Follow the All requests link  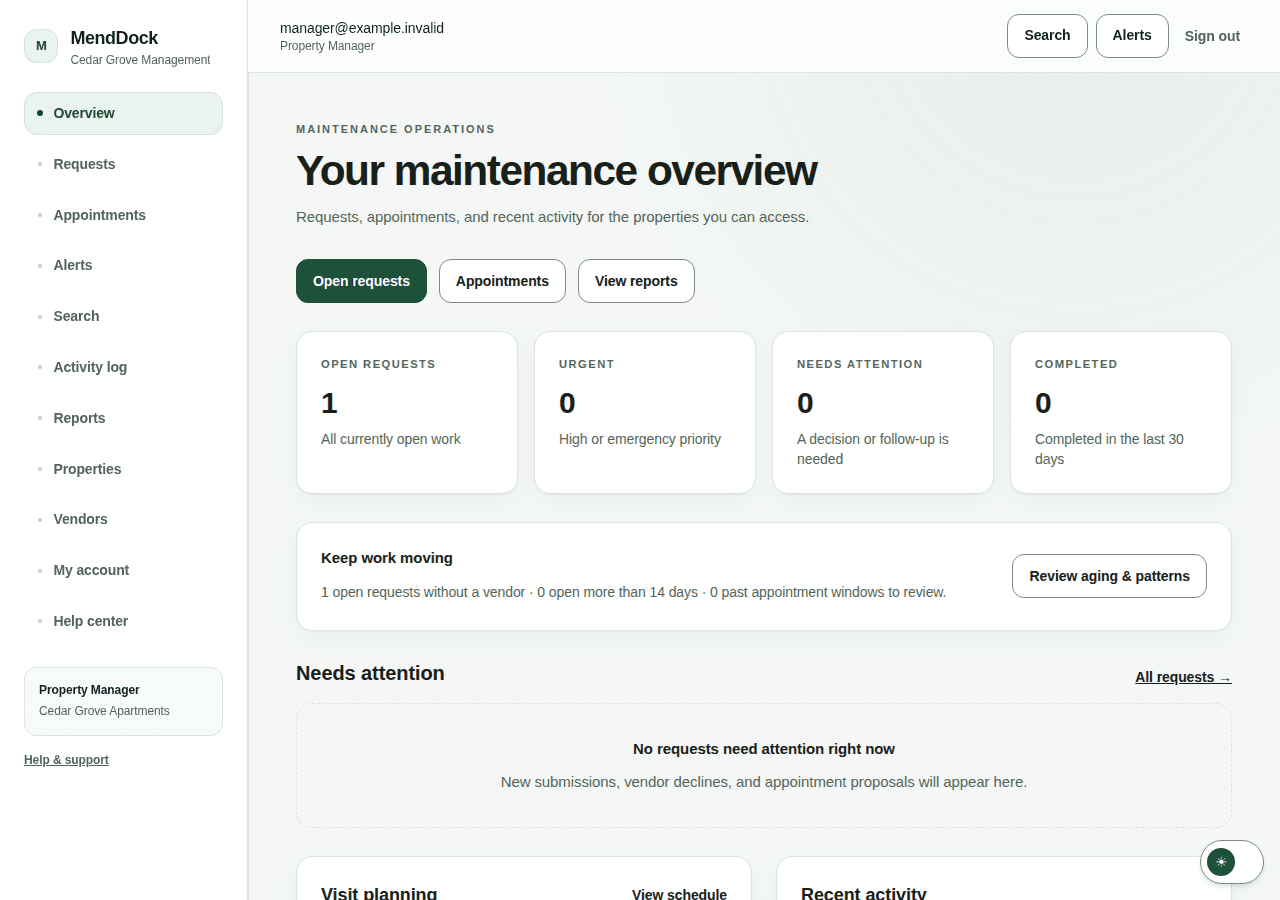[1183, 677]
